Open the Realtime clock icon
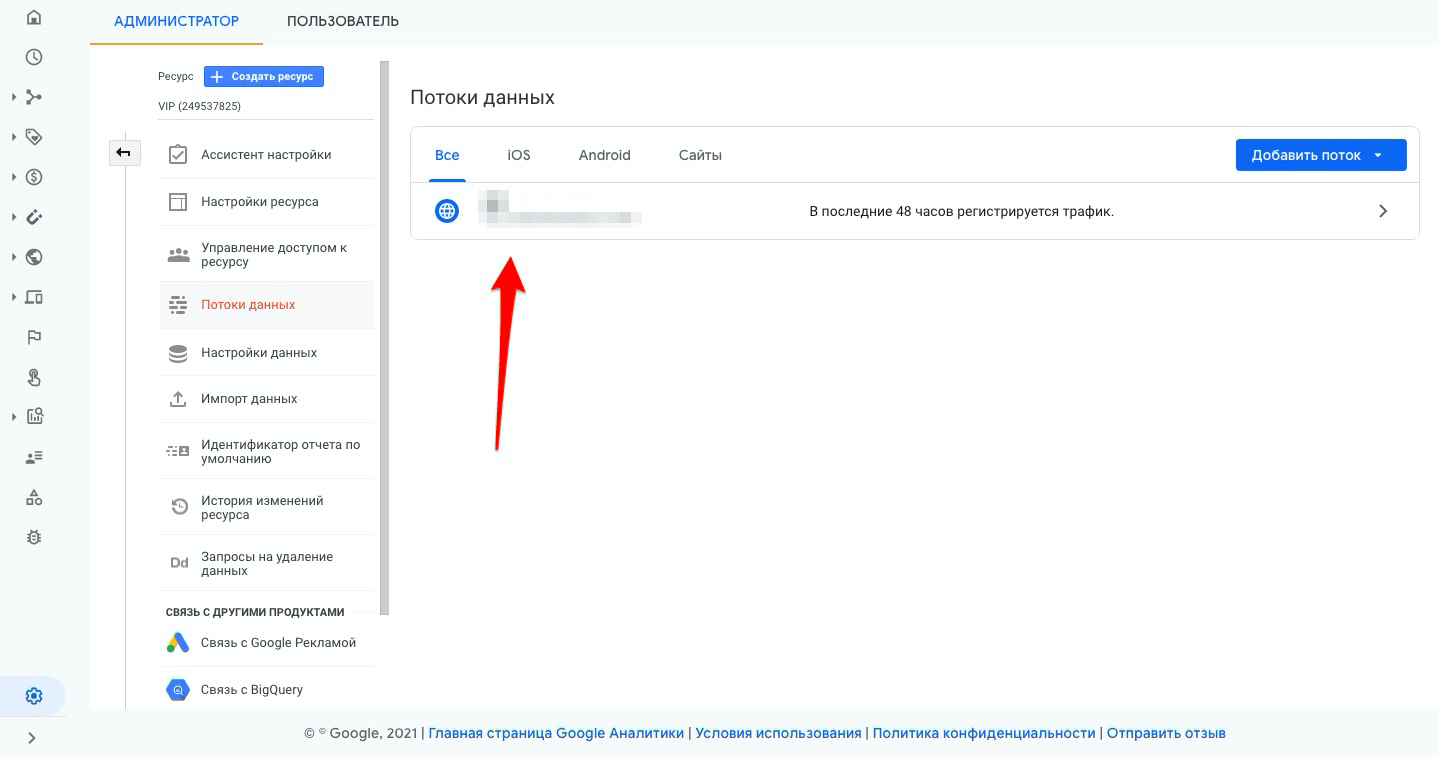The width and height of the screenshot is (1439, 757). (x=34, y=57)
